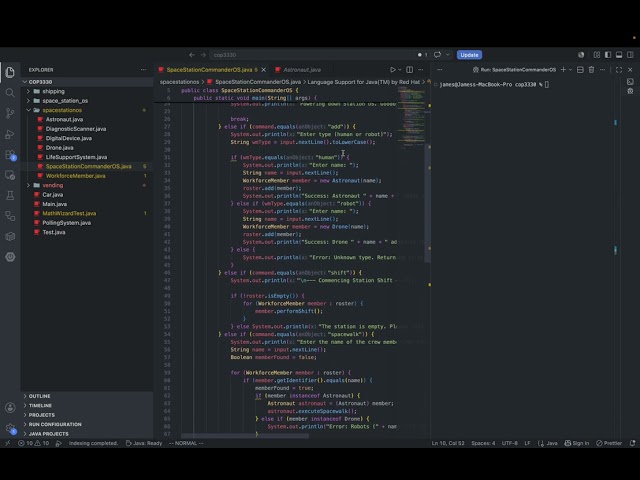Click the cop3330 command center search box
This screenshot has width=640, height=480.
tap(318, 55)
